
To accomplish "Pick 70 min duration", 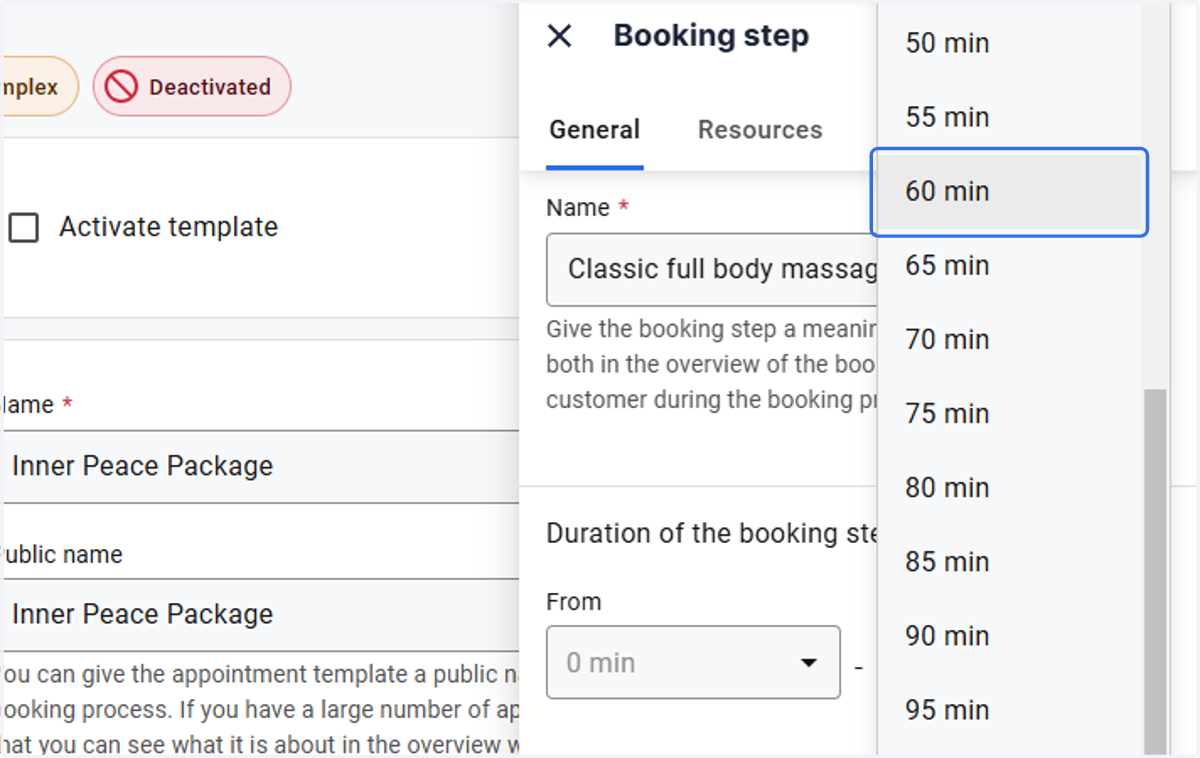I will click(1010, 339).
